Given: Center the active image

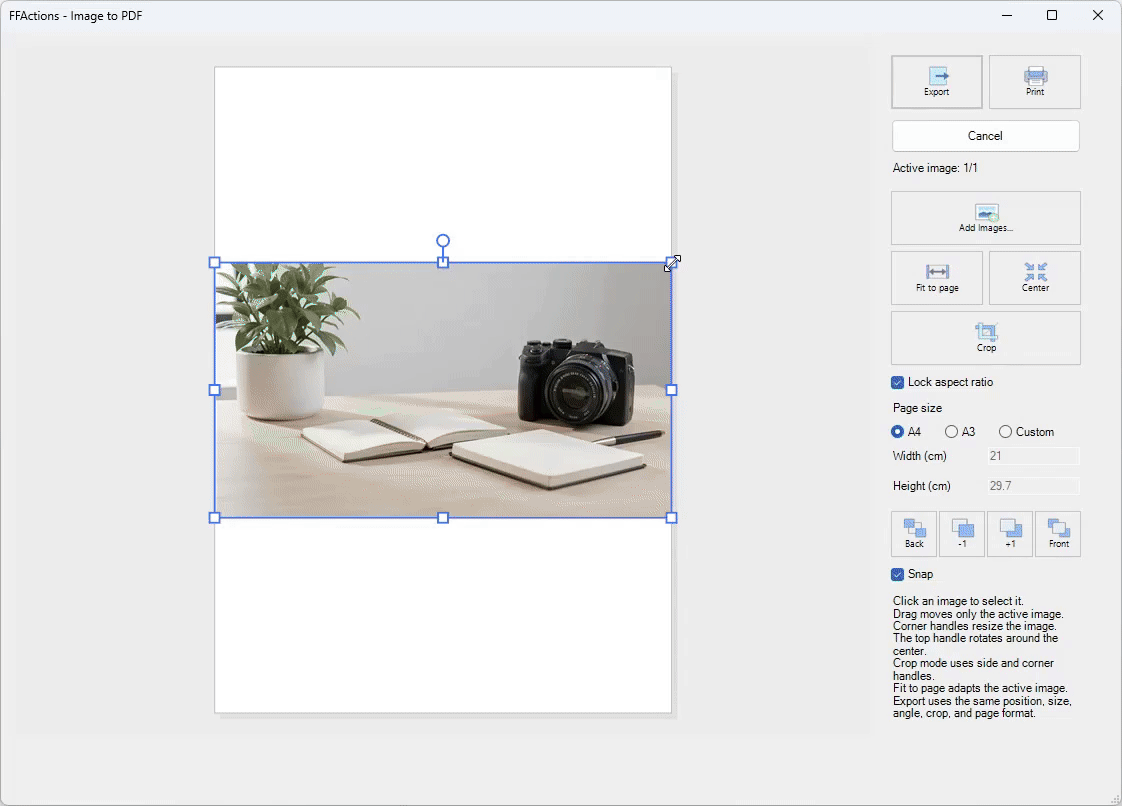Looking at the screenshot, I should click(1035, 278).
